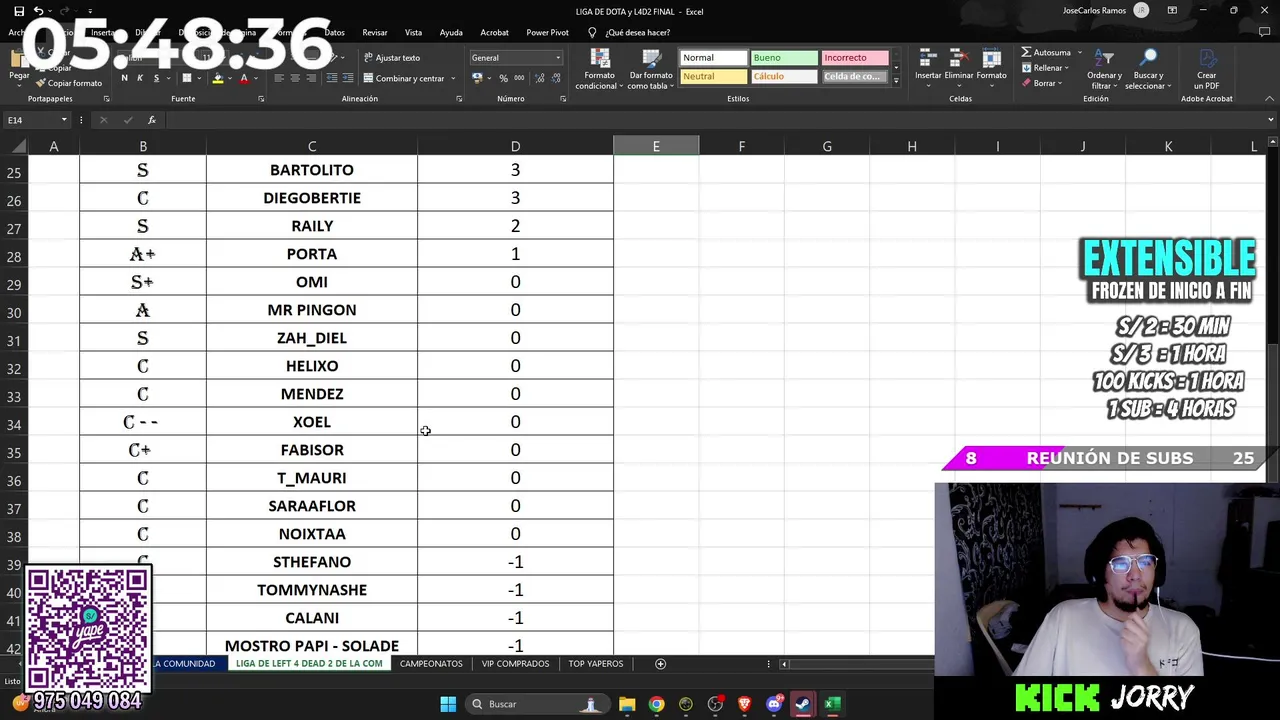1280x720 pixels.
Task: Open the Windows Start menu
Action: pyautogui.click(x=448, y=704)
